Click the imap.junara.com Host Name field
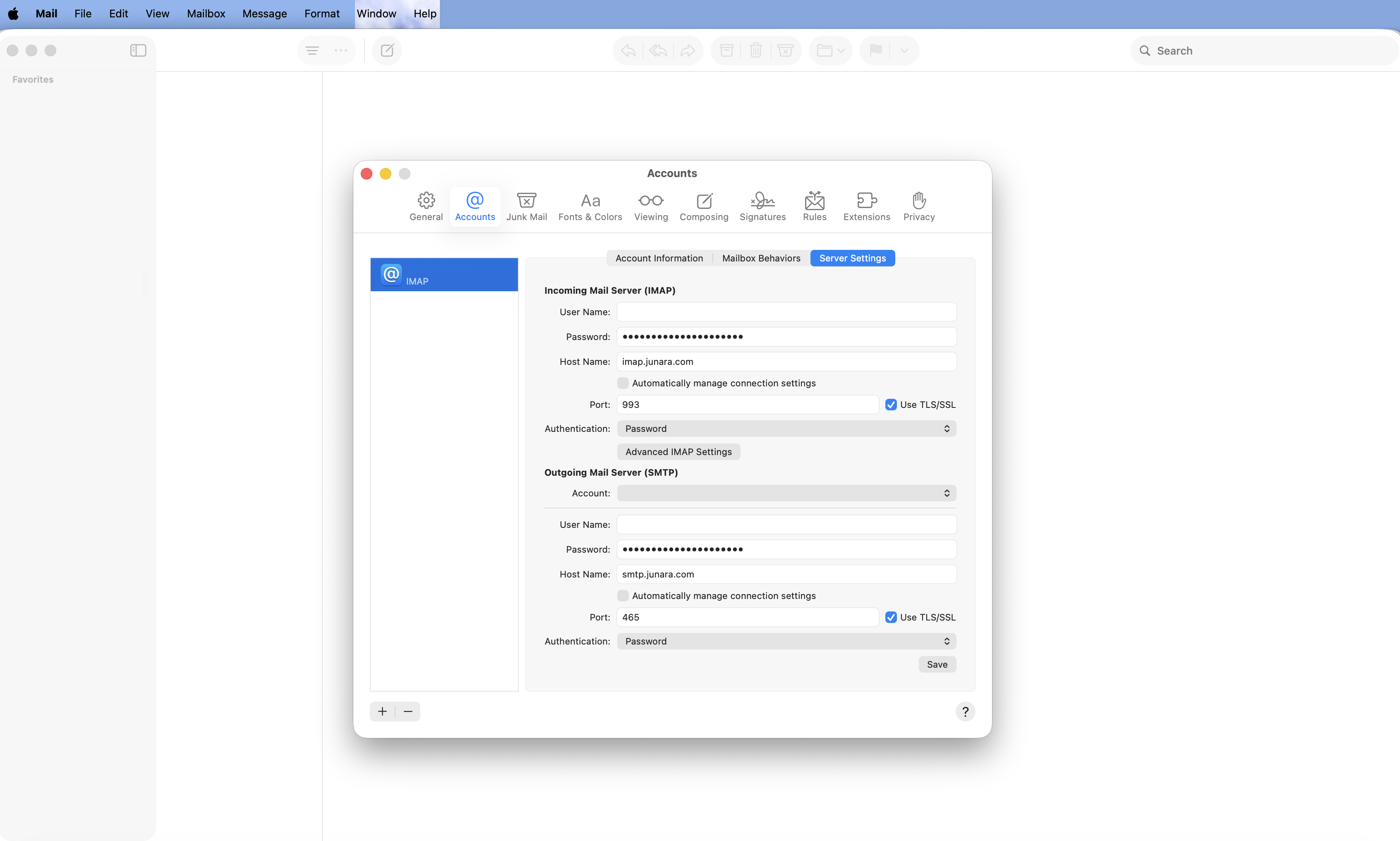Viewport: 1400px width, 841px height. point(786,362)
